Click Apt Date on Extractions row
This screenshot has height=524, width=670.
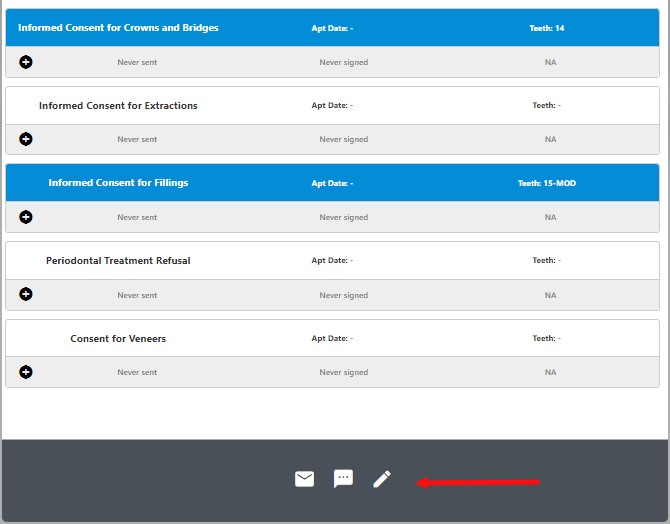tap(332, 106)
